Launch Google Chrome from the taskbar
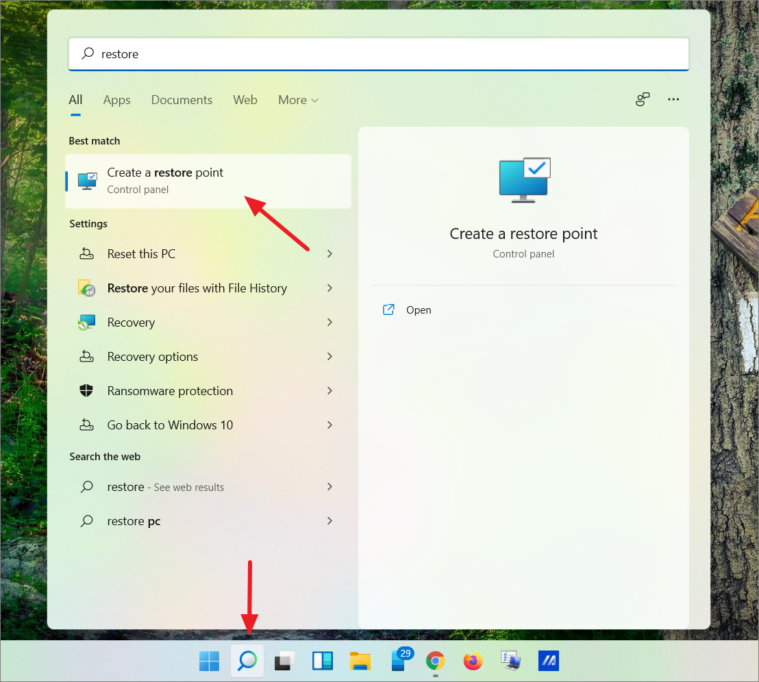 pyautogui.click(x=435, y=661)
